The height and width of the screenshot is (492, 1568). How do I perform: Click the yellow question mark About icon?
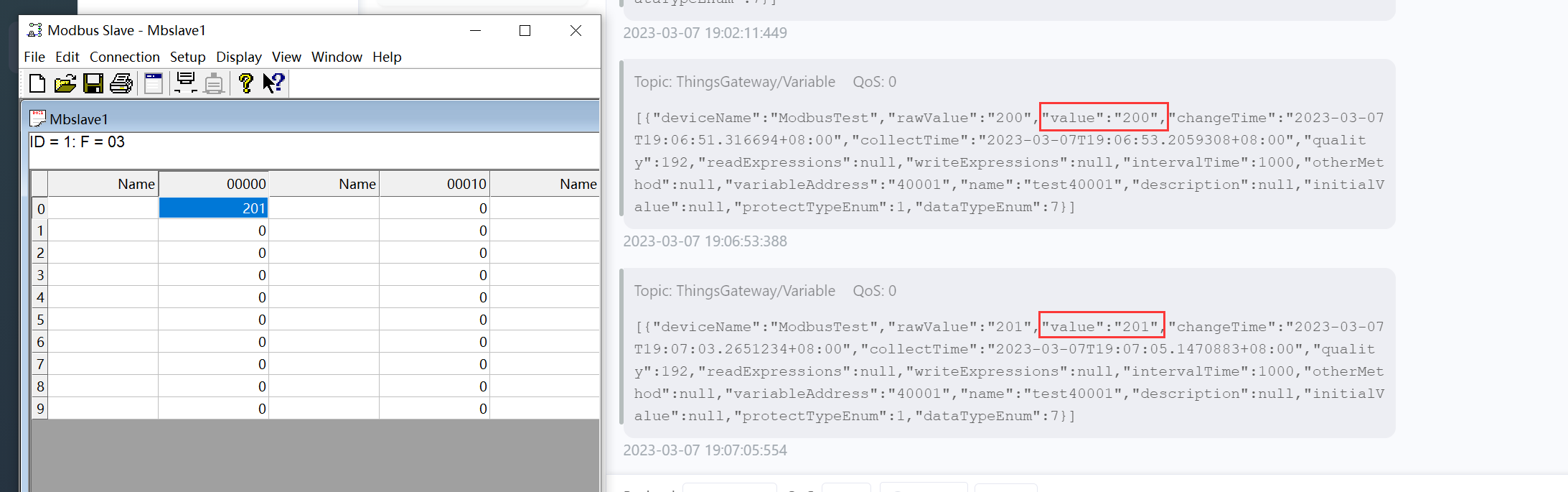pyautogui.click(x=245, y=84)
